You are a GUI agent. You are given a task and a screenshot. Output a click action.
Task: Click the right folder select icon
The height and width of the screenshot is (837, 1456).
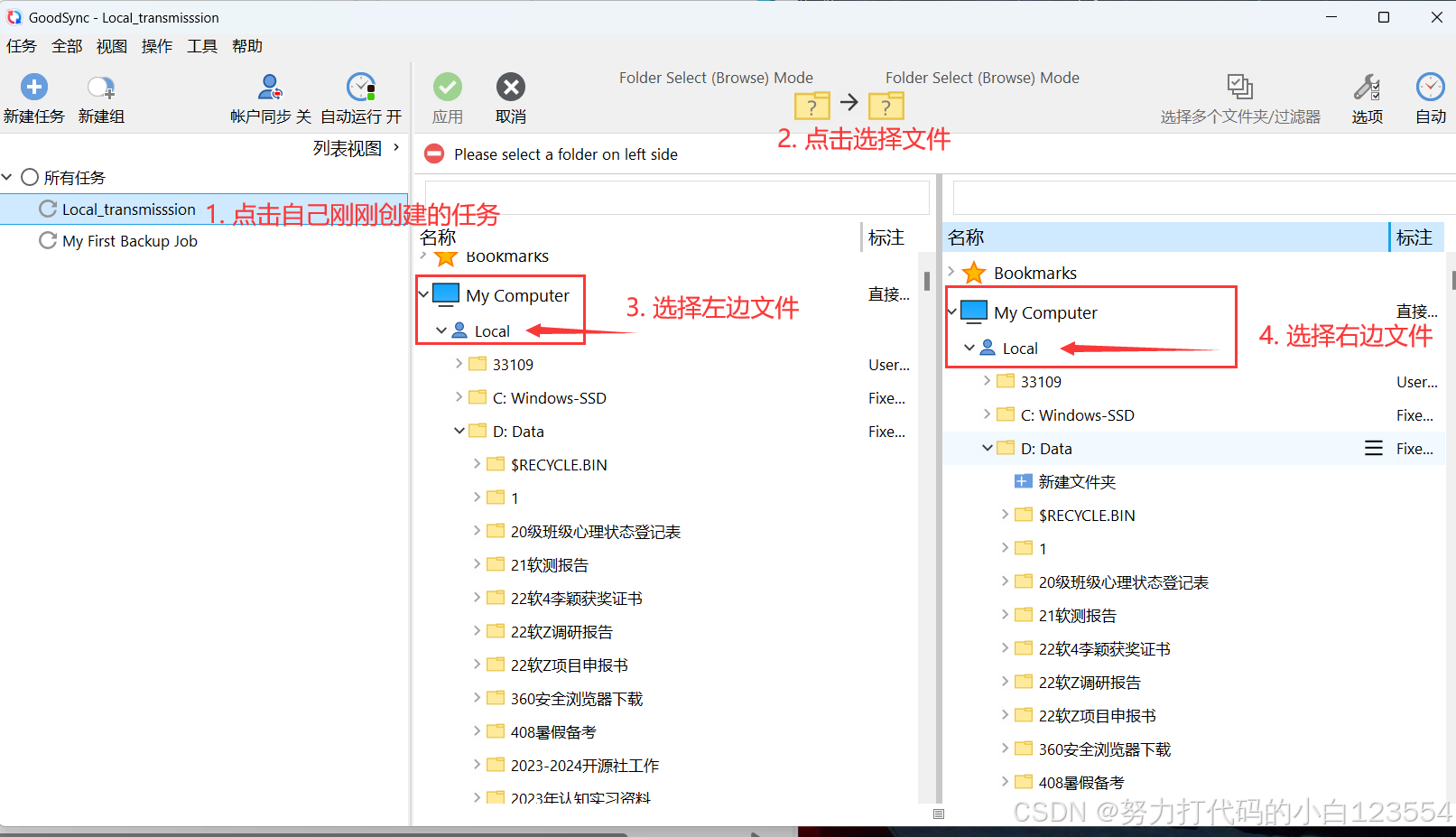pos(886,106)
